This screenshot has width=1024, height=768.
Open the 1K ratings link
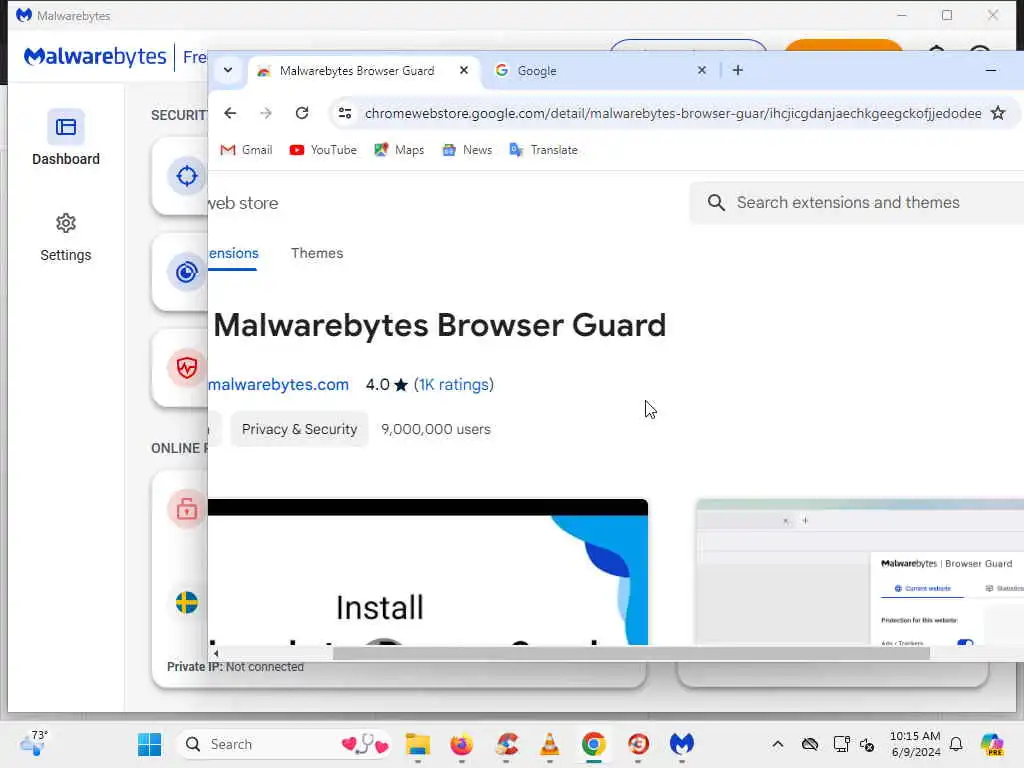454,385
